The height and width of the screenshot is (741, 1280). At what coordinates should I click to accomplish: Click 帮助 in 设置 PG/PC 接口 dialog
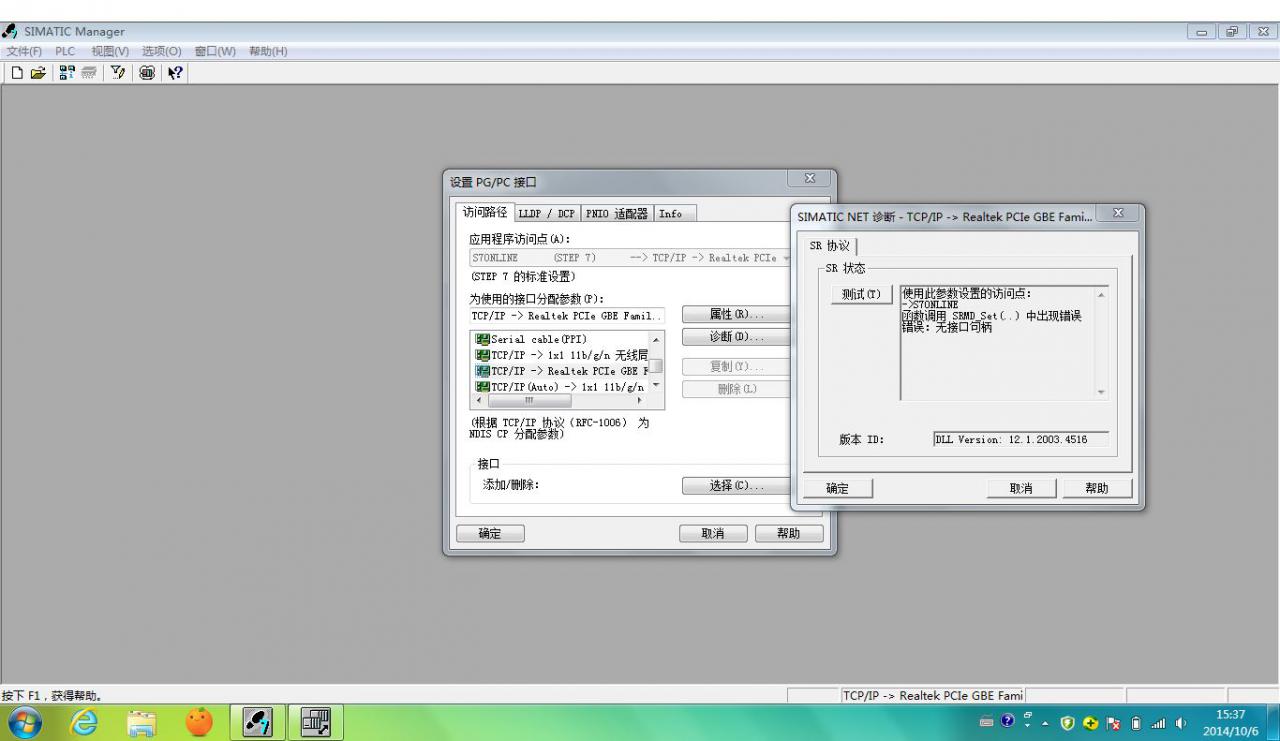(789, 534)
